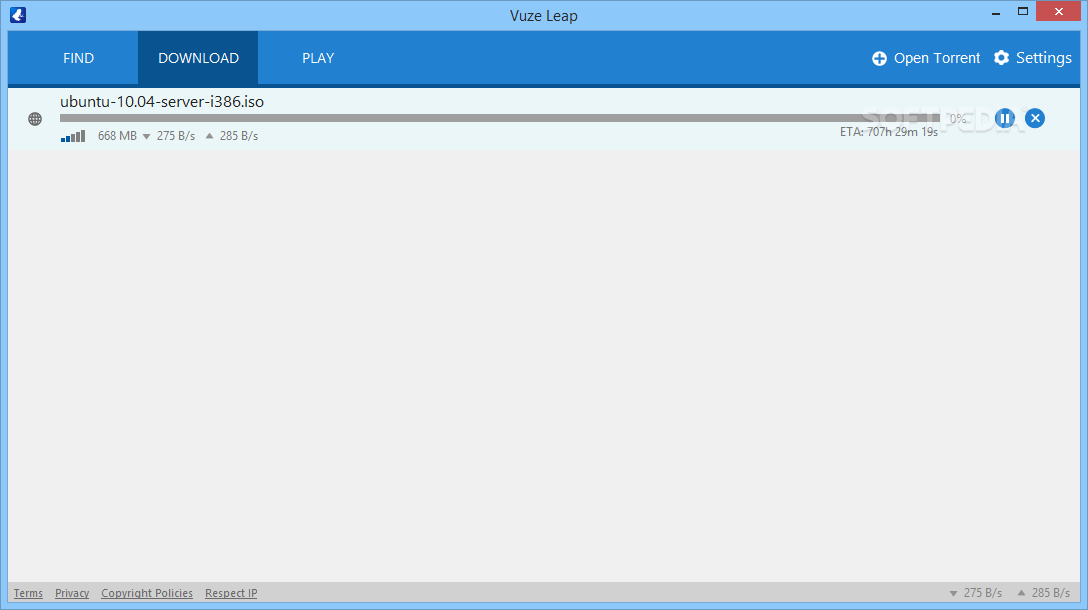Pause the ubuntu torrent download

pos(1005,119)
